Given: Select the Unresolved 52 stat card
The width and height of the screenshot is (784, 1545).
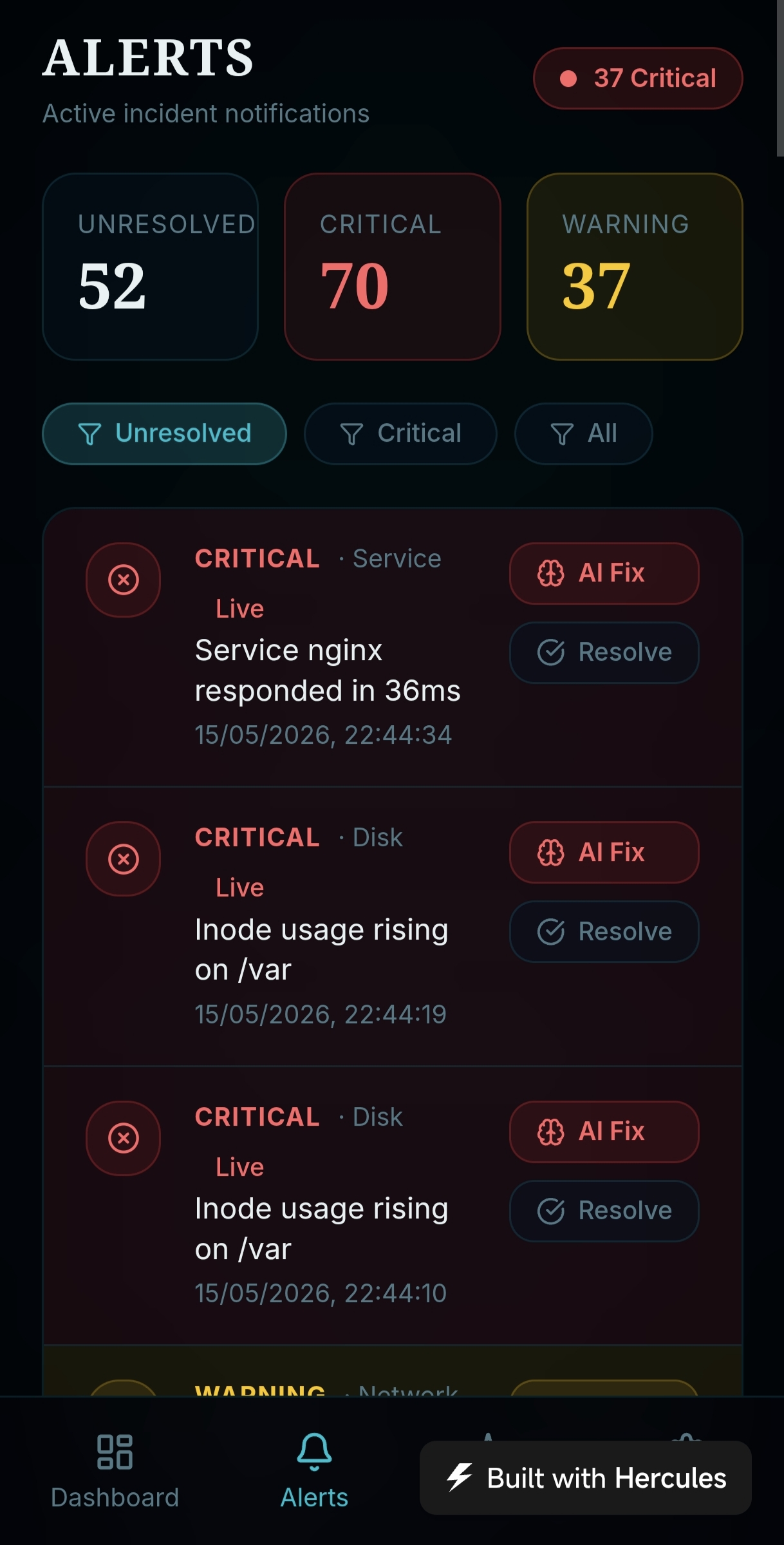Looking at the screenshot, I should [150, 267].
